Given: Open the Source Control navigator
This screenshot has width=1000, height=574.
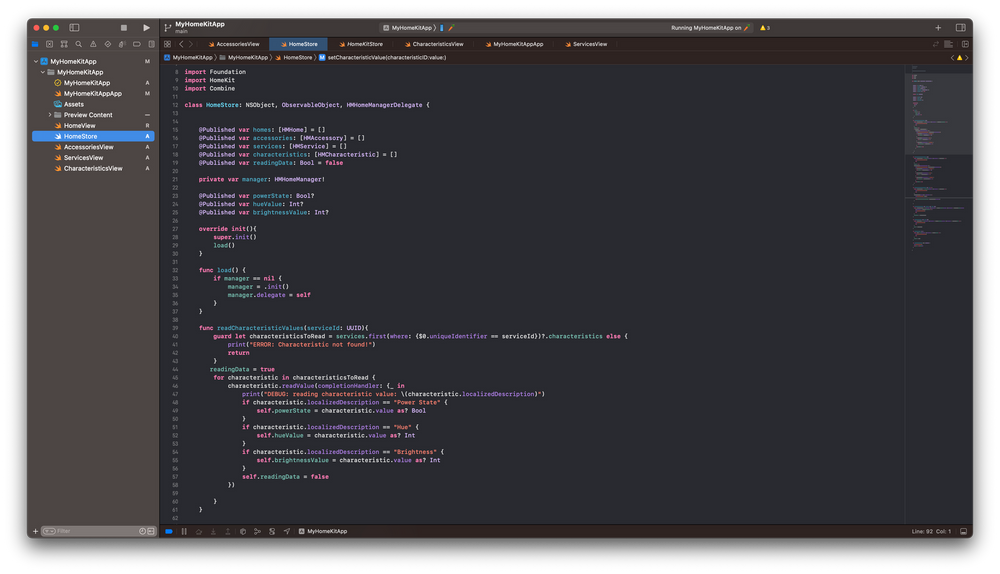Looking at the screenshot, I should [49, 44].
